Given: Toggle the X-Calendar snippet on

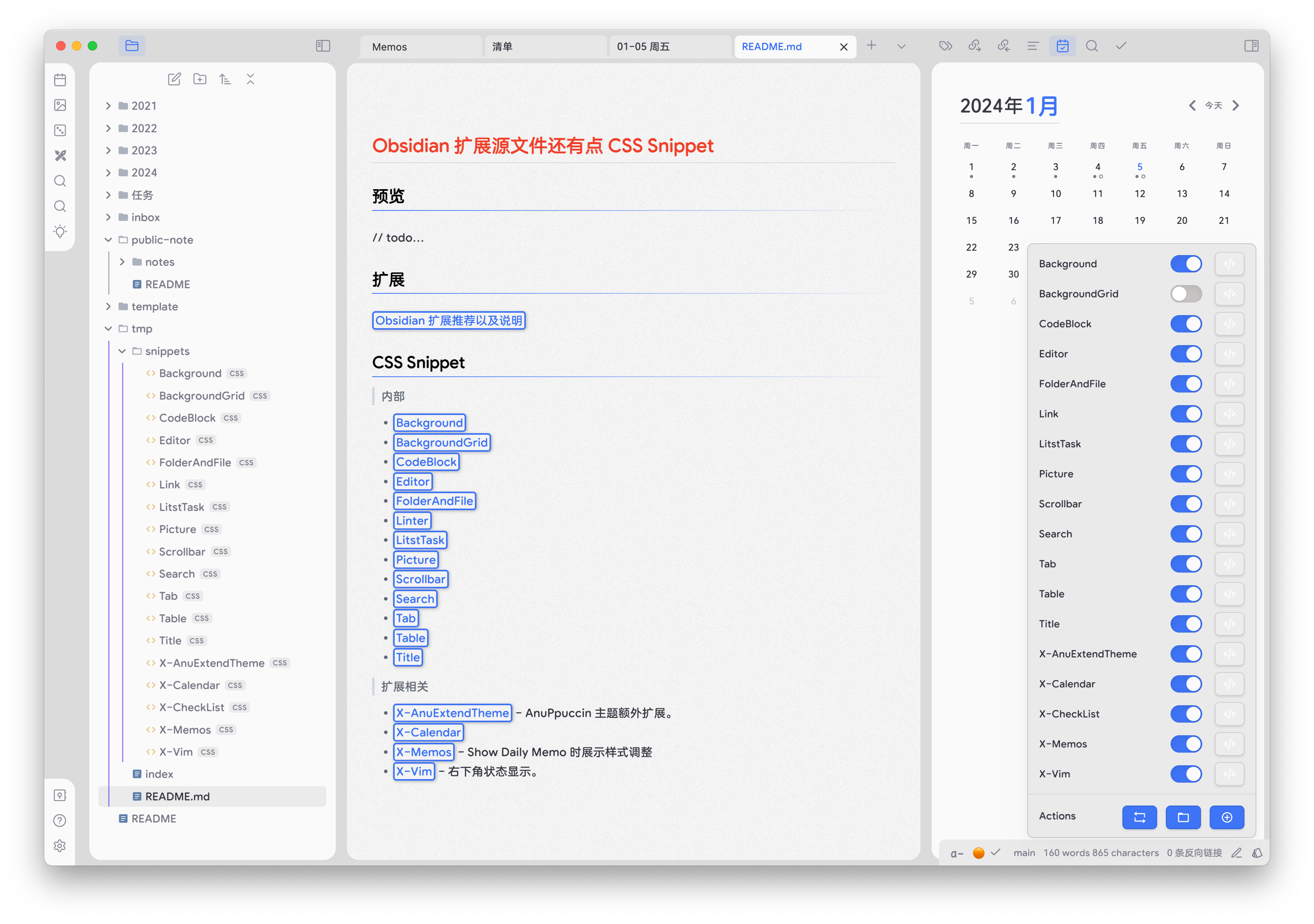Looking at the screenshot, I should pos(1188,683).
